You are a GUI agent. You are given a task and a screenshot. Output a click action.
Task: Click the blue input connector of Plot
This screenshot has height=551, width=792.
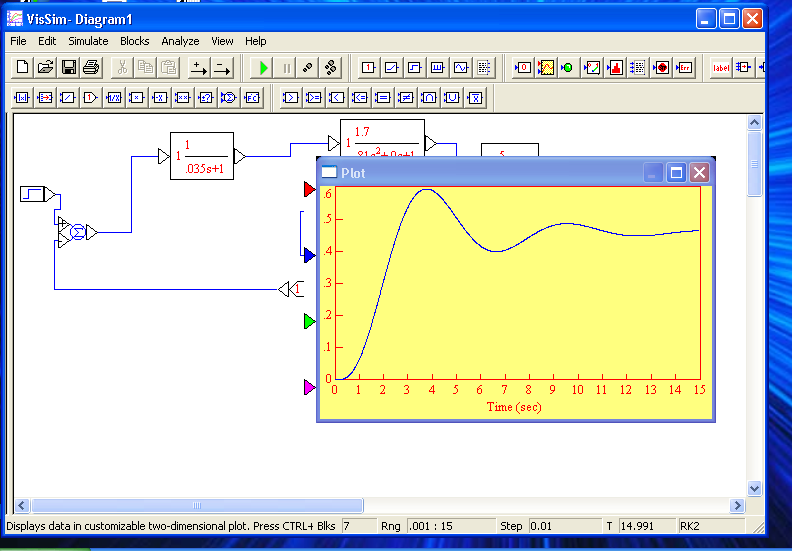[309, 256]
